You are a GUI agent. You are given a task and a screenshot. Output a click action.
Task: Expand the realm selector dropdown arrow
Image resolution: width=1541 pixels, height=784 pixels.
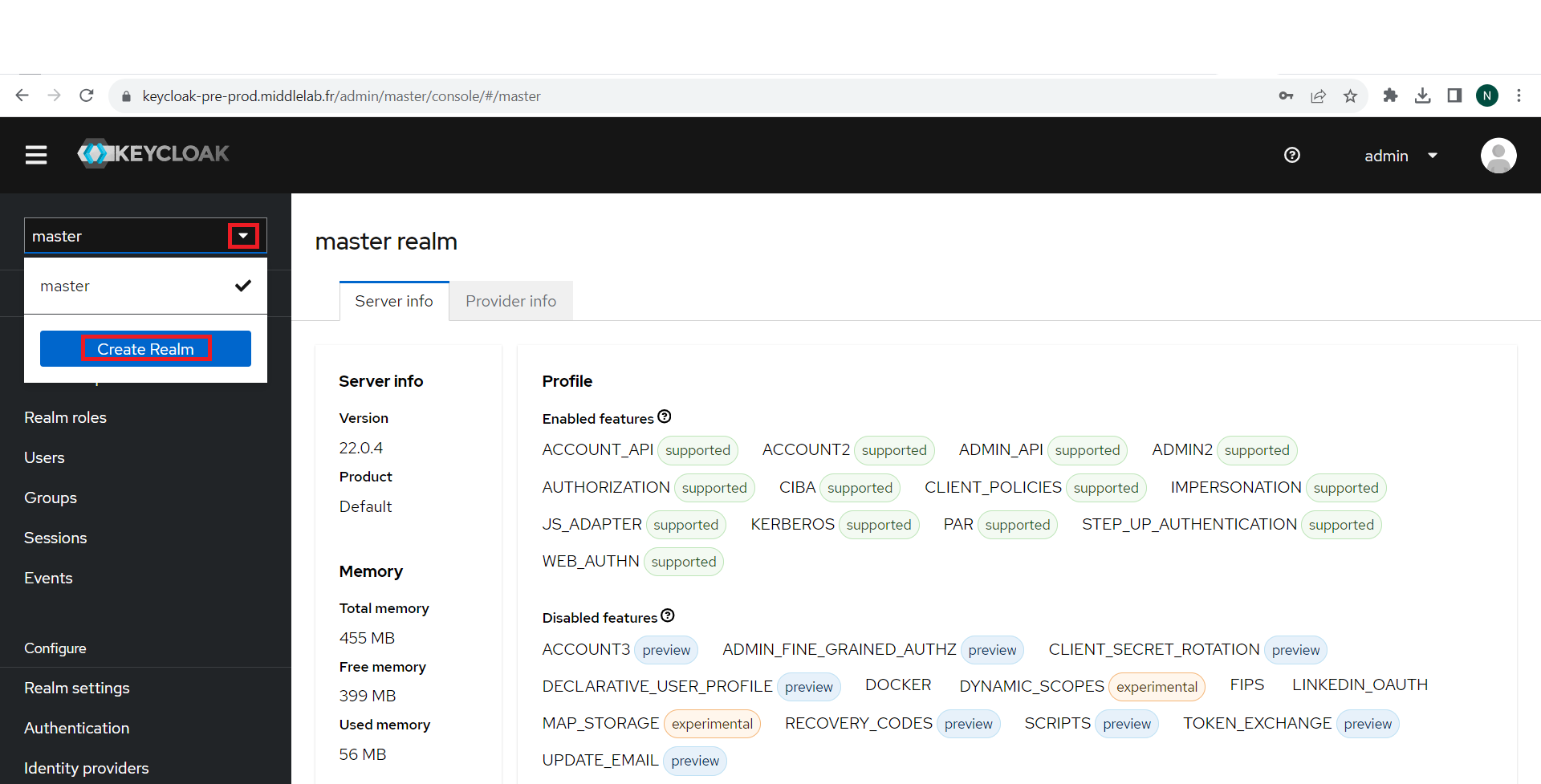(x=243, y=235)
